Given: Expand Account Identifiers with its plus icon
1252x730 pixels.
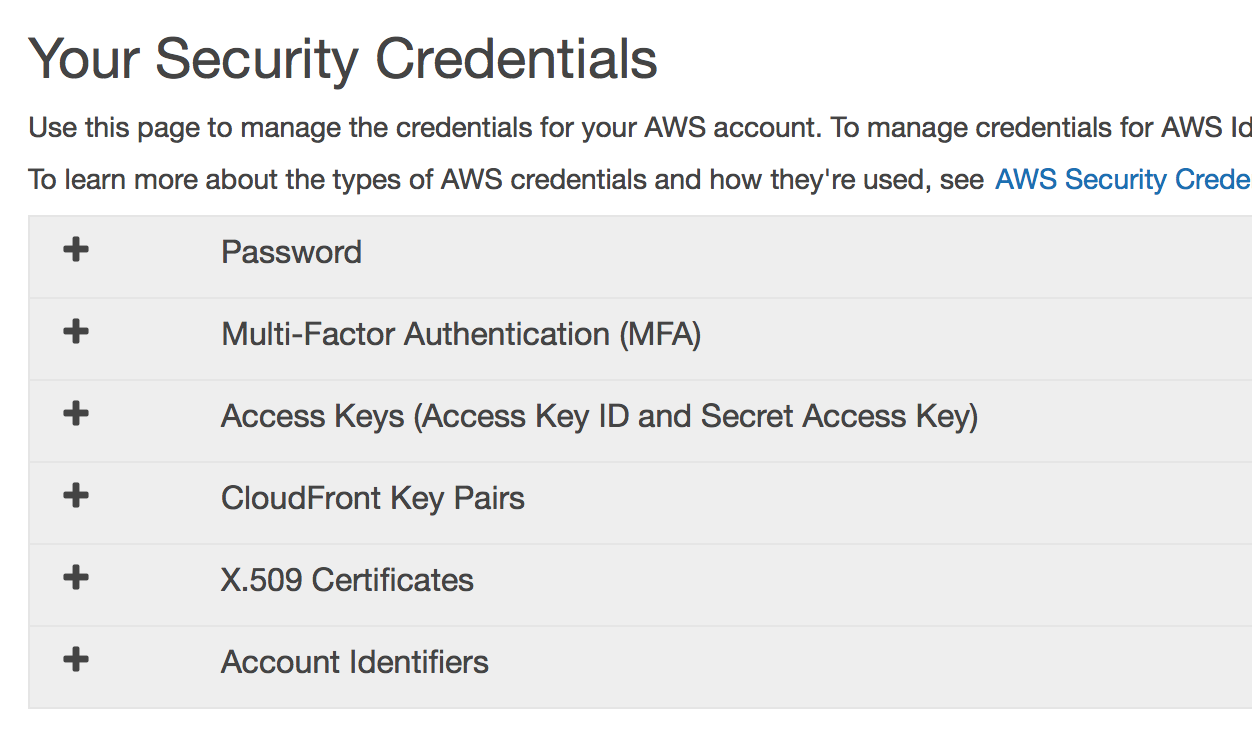Looking at the screenshot, I should point(76,660).
